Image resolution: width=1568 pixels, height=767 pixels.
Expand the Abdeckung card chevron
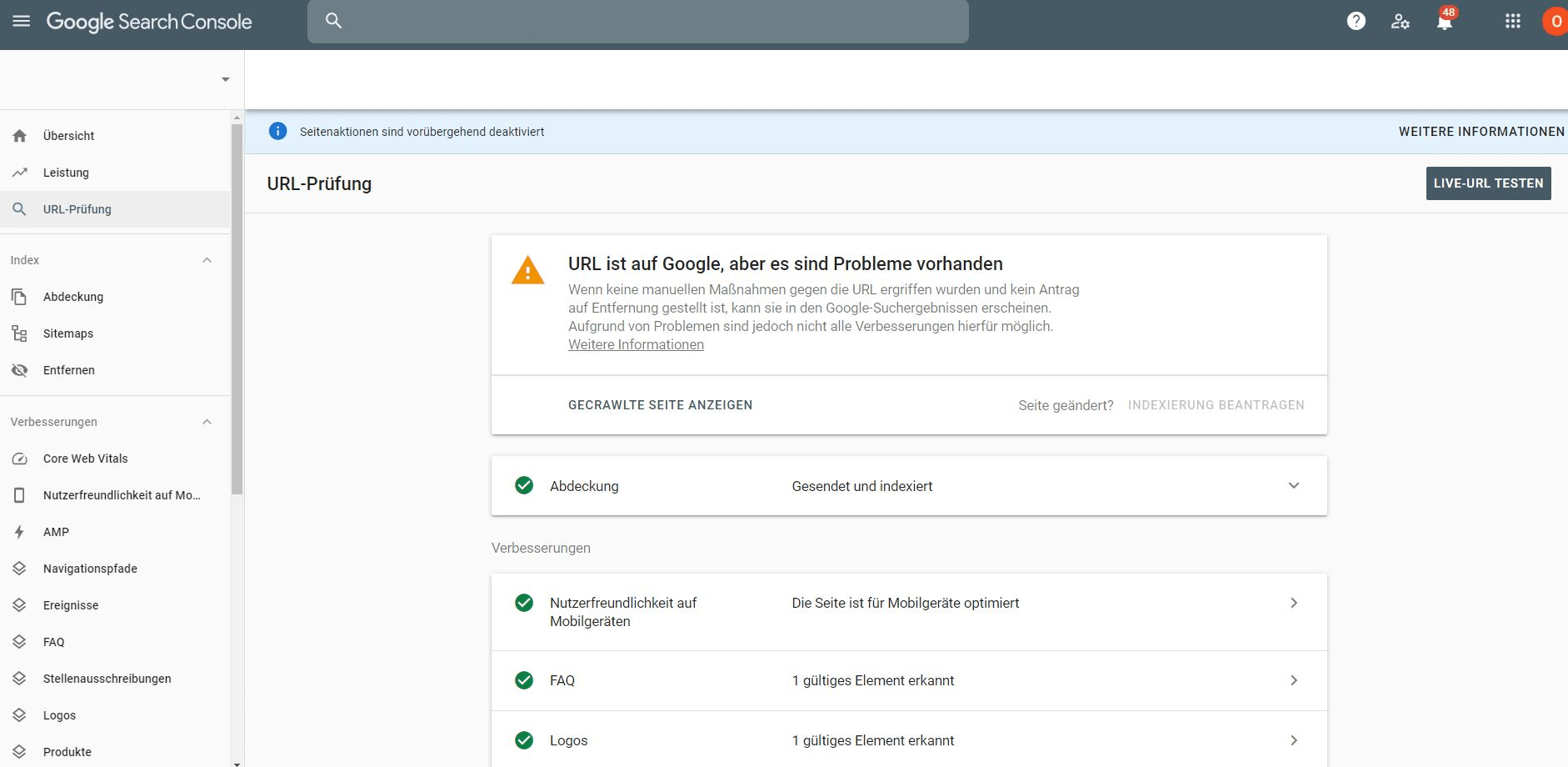pyautogui.click(x=1294, y=485)
